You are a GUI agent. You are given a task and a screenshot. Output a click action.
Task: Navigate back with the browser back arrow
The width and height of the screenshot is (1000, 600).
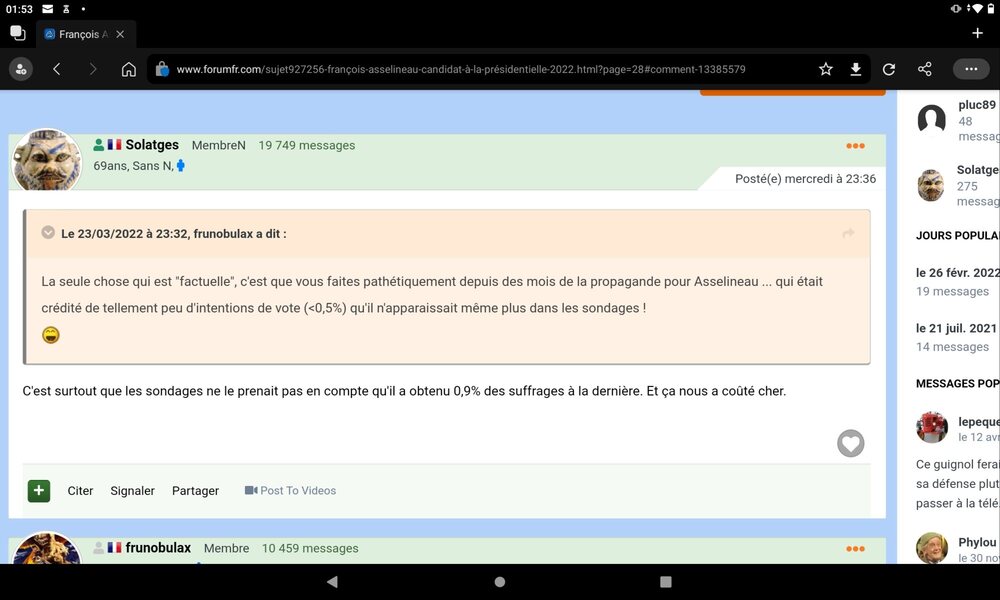pyautogui.click(x=56, y=69)
